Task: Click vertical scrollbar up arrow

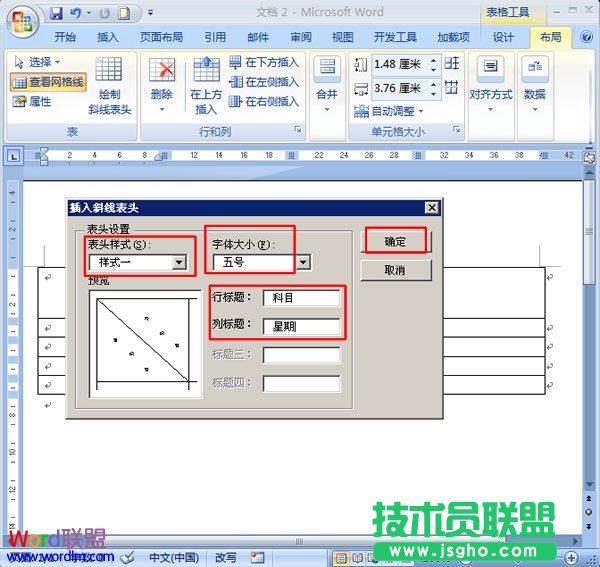Action: (589, 173)
